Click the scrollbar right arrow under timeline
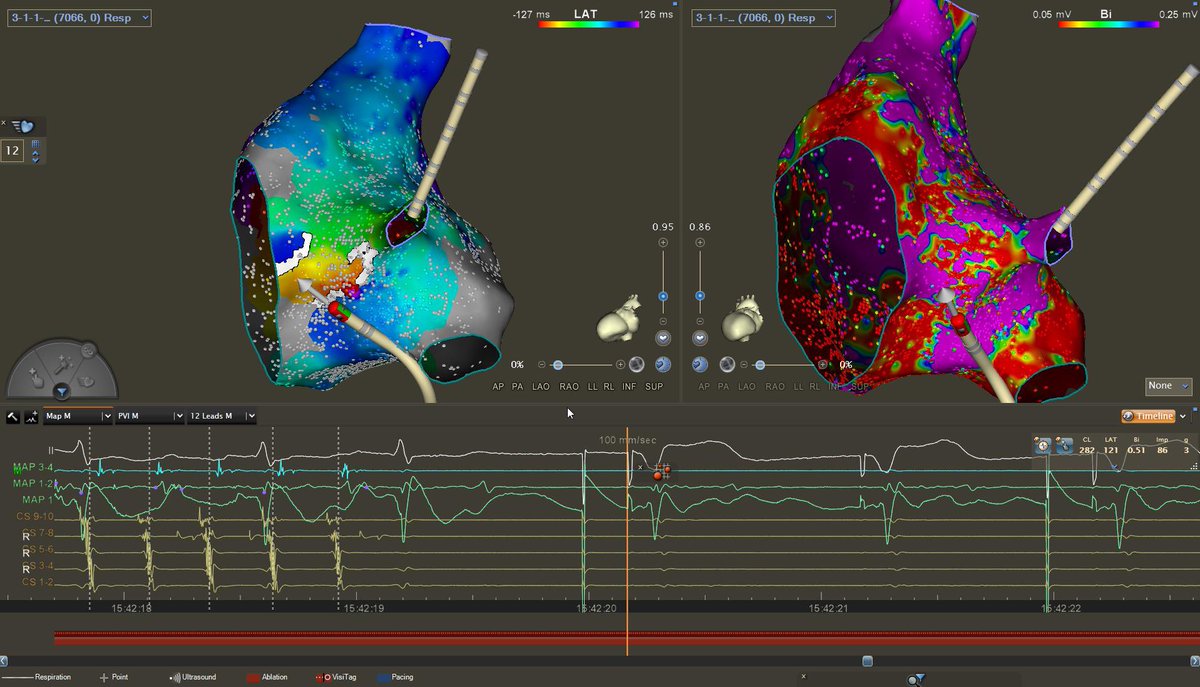The image size is (1200, 687). [1195, 661]
